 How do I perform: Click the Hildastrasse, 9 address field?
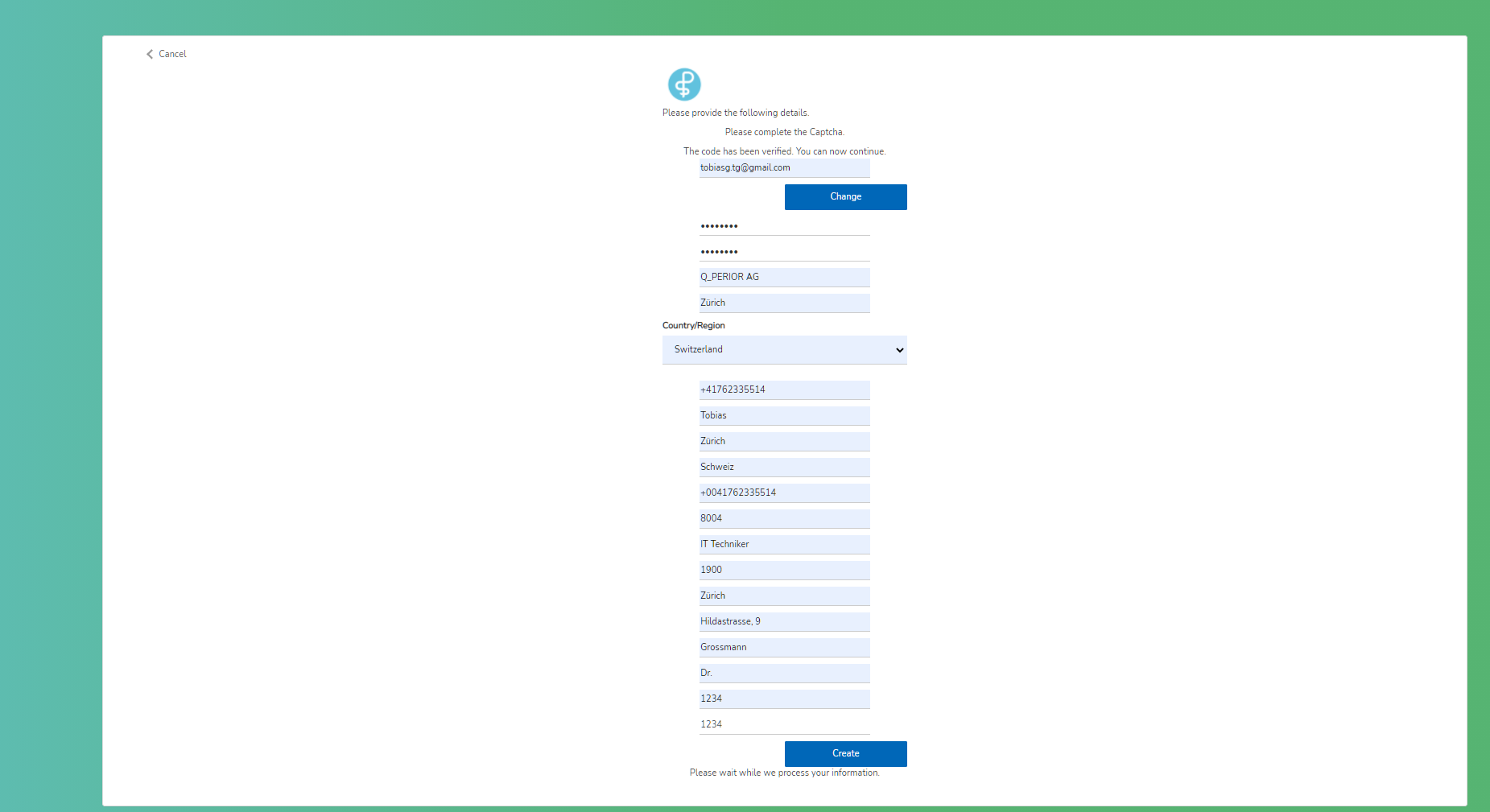[x=784, y=622]
